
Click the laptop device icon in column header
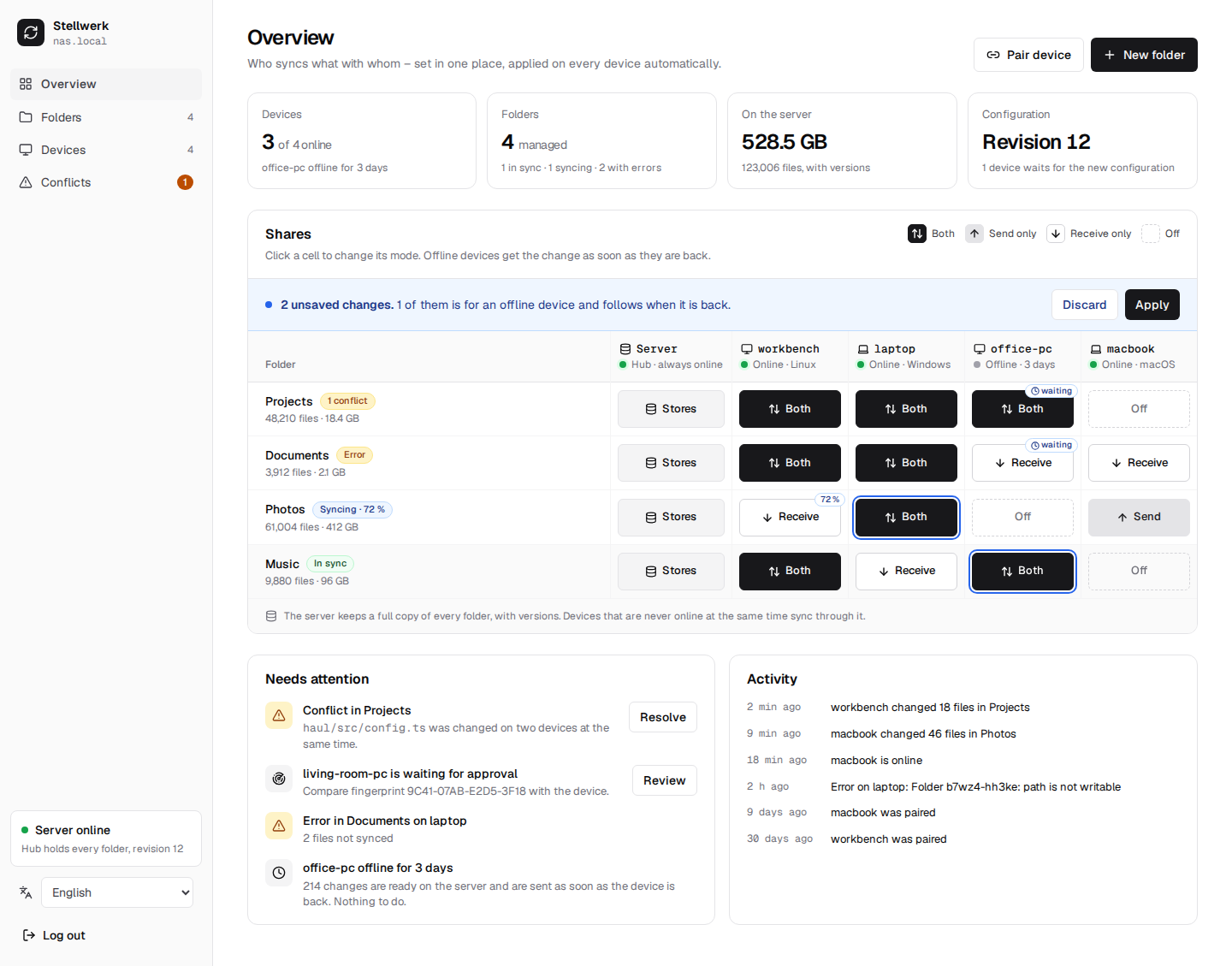(x=863, y=349)
